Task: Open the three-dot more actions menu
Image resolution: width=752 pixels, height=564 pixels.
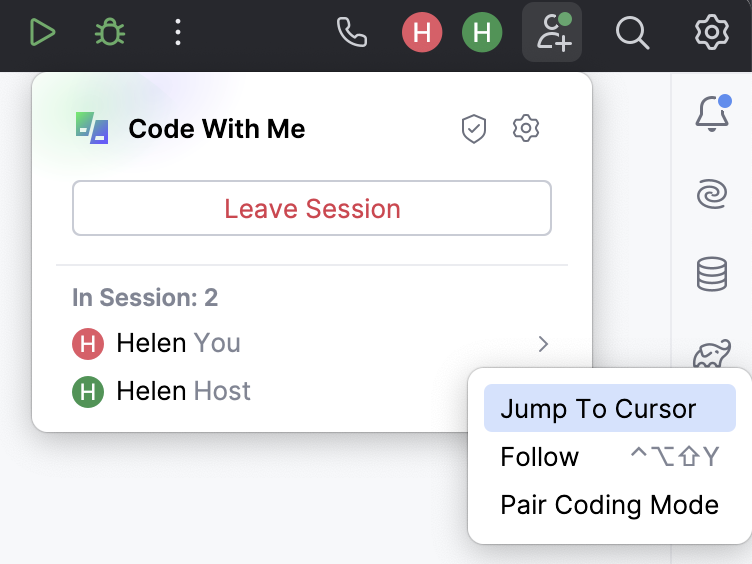Action: pyautogui.click(x=178, y=33)
